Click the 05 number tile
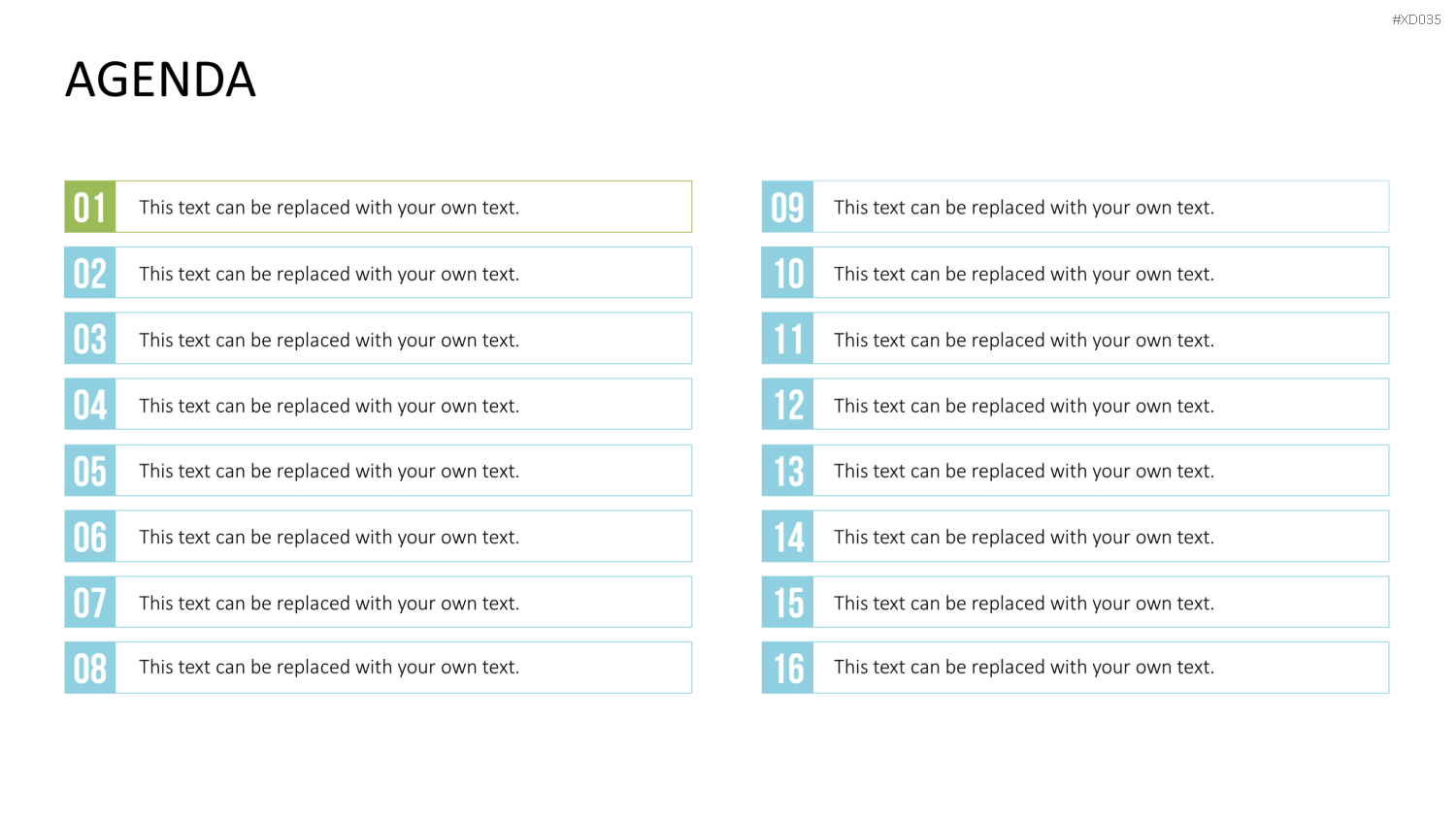This screenshot has width=1456, height=819. (90, 471)
